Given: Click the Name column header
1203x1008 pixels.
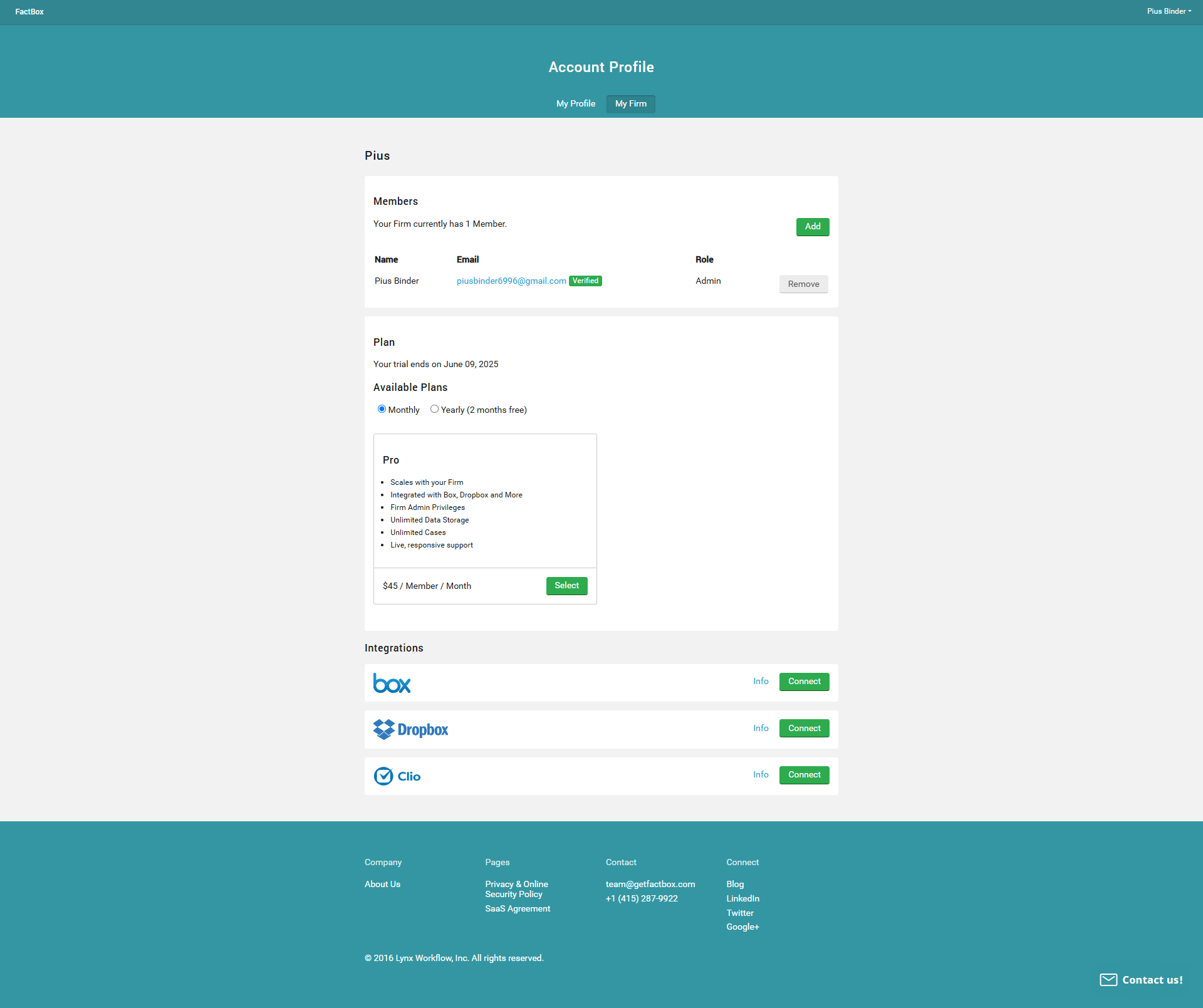Looking at the screenshot, I should click(386, 259).
